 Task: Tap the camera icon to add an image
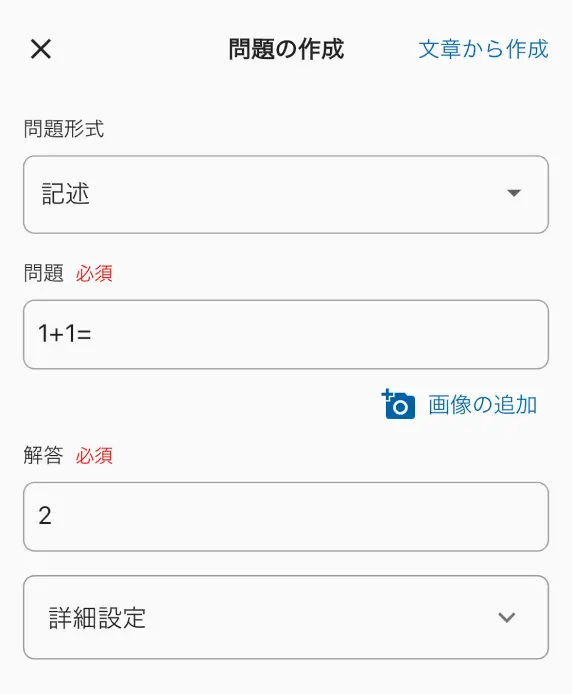point(398,404)
